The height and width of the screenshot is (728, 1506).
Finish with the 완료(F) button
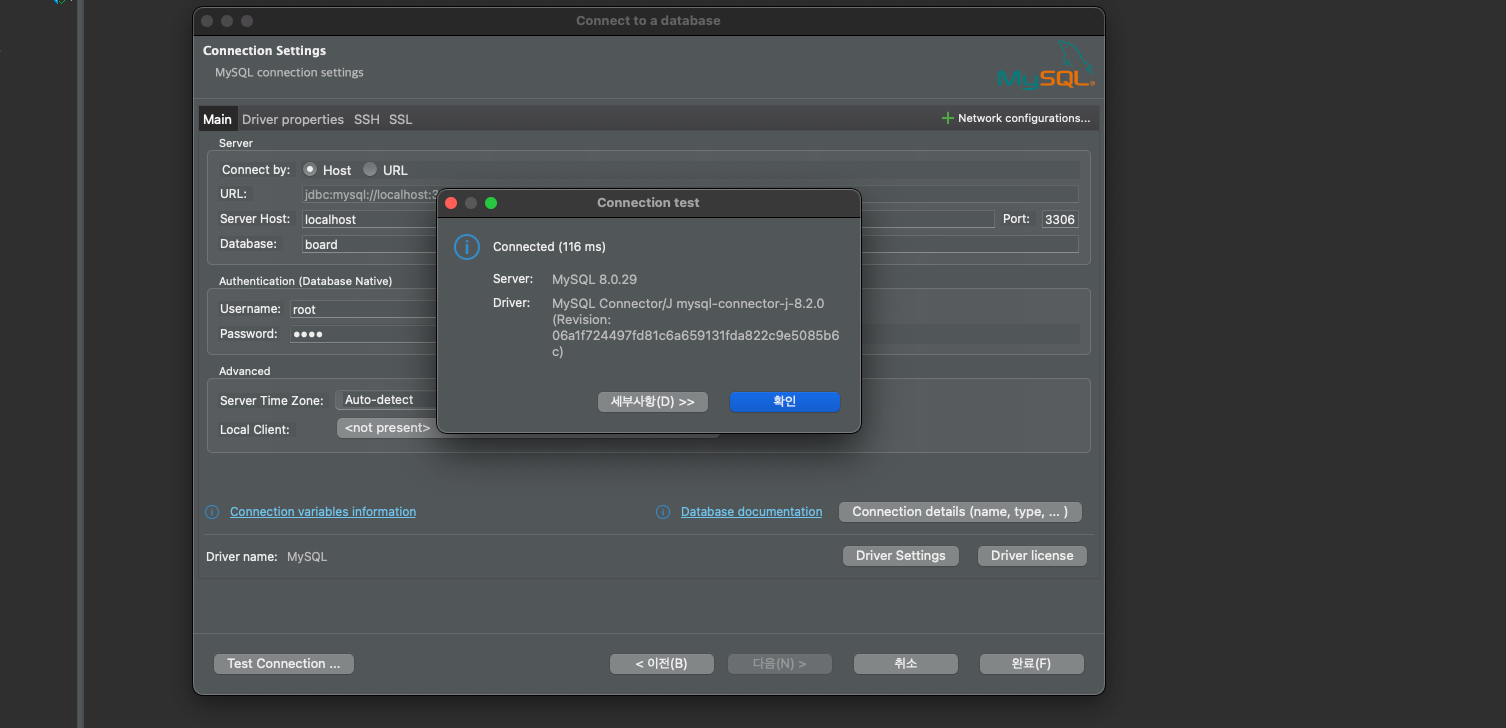tap(1031, 664)
